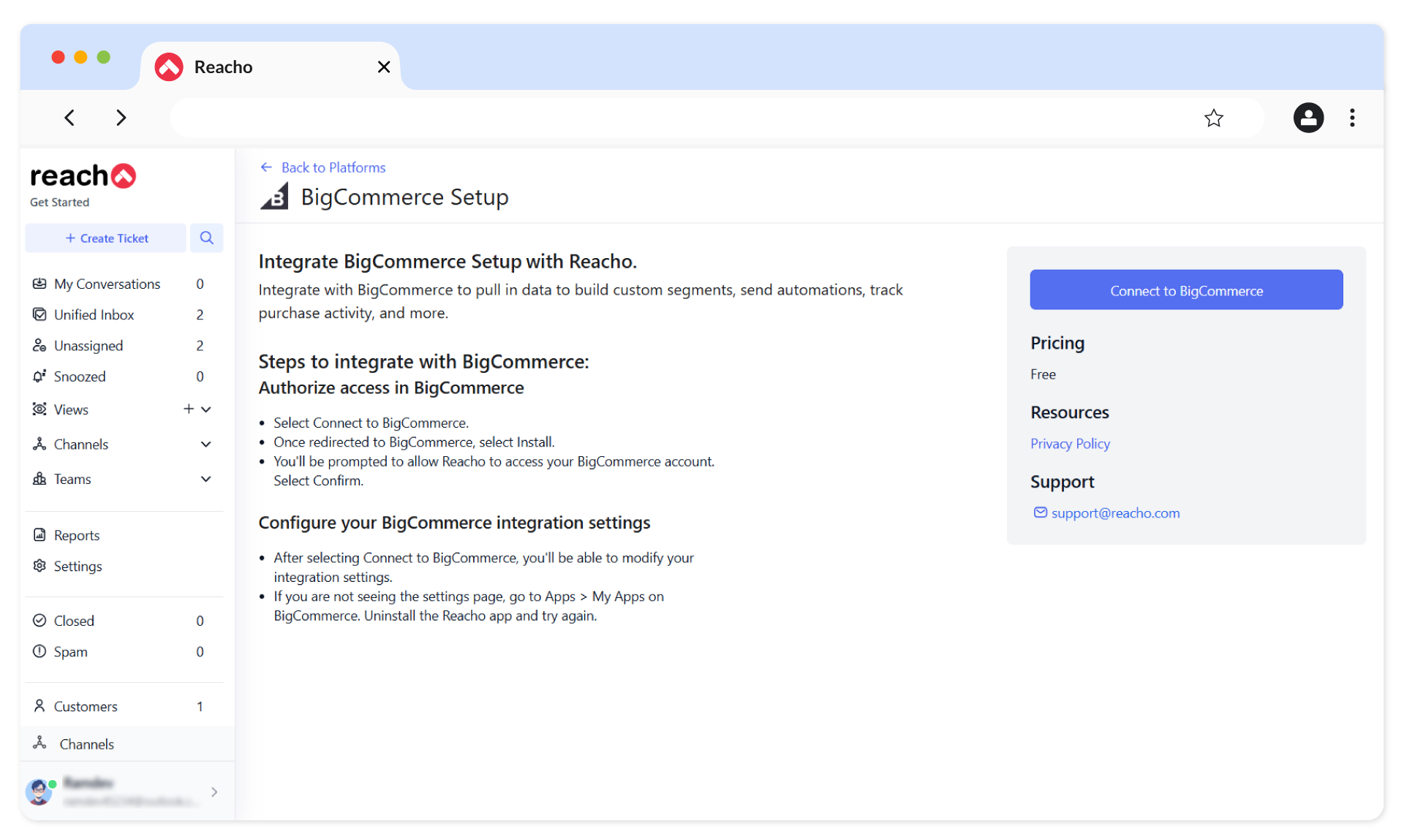Click browser forward arrow
The image size is (1404, 840).
click(121, 118)
